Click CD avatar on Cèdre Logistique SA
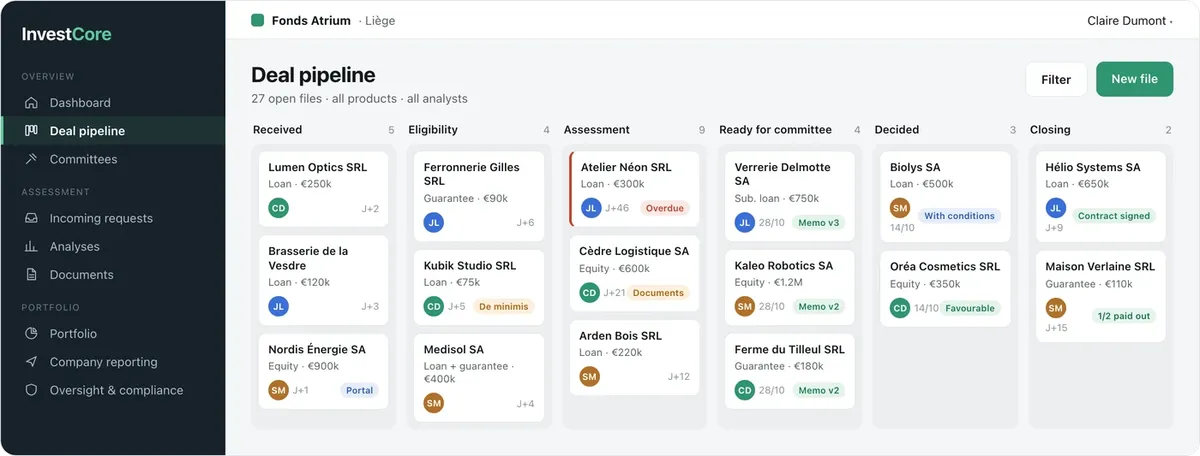Viewport: 1200px width, 456px height. [x=590, y=292]
